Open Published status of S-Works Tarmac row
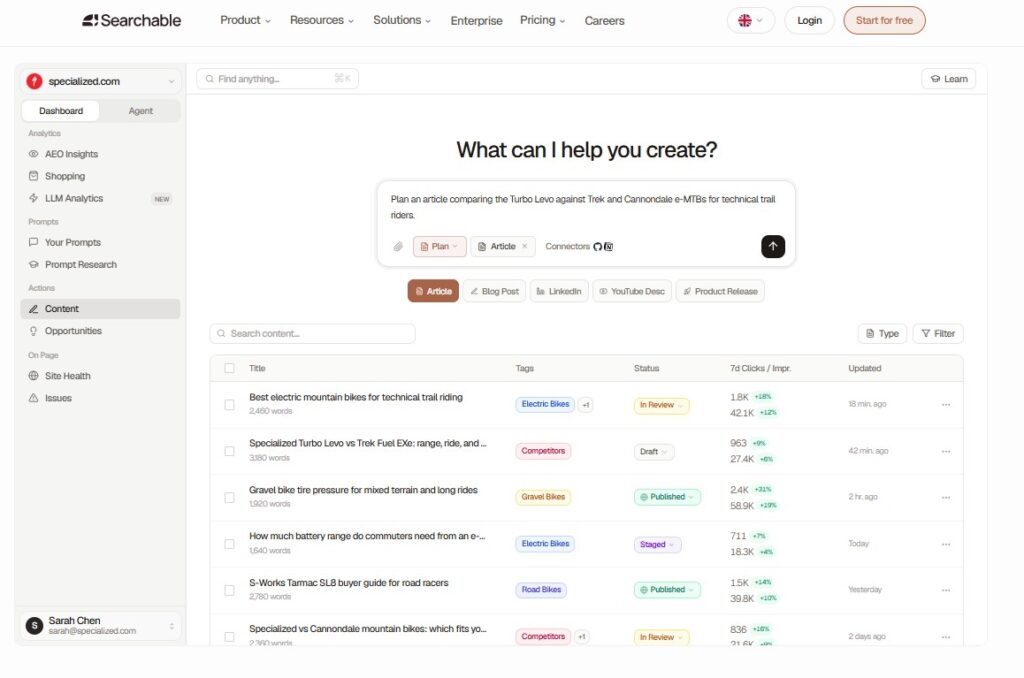The image size is (1024, 678). (x=667, y=590)
